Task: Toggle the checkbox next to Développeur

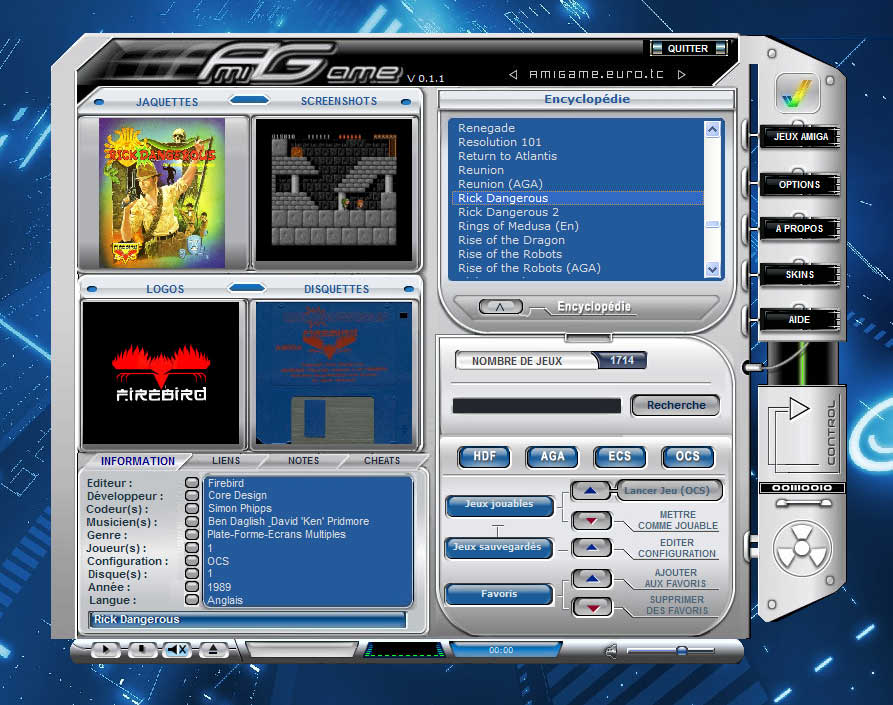Action: coord(192,495)
